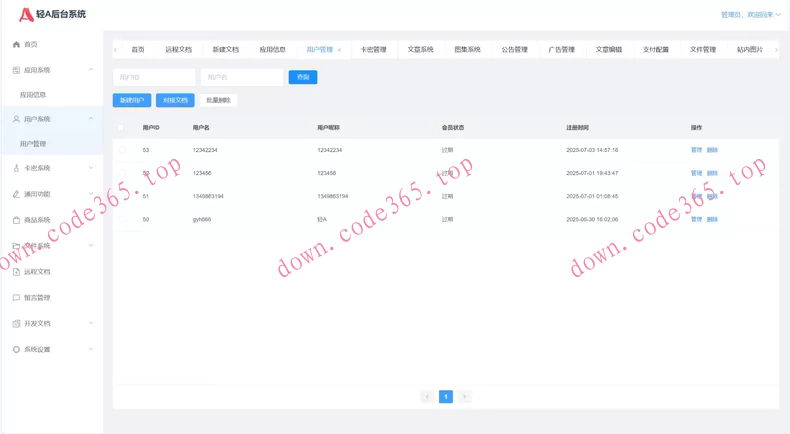Collapse the 应用系统 menu via its chevron
The width and height of the screenshot is (790, 434).
click(x=91, y=70)
